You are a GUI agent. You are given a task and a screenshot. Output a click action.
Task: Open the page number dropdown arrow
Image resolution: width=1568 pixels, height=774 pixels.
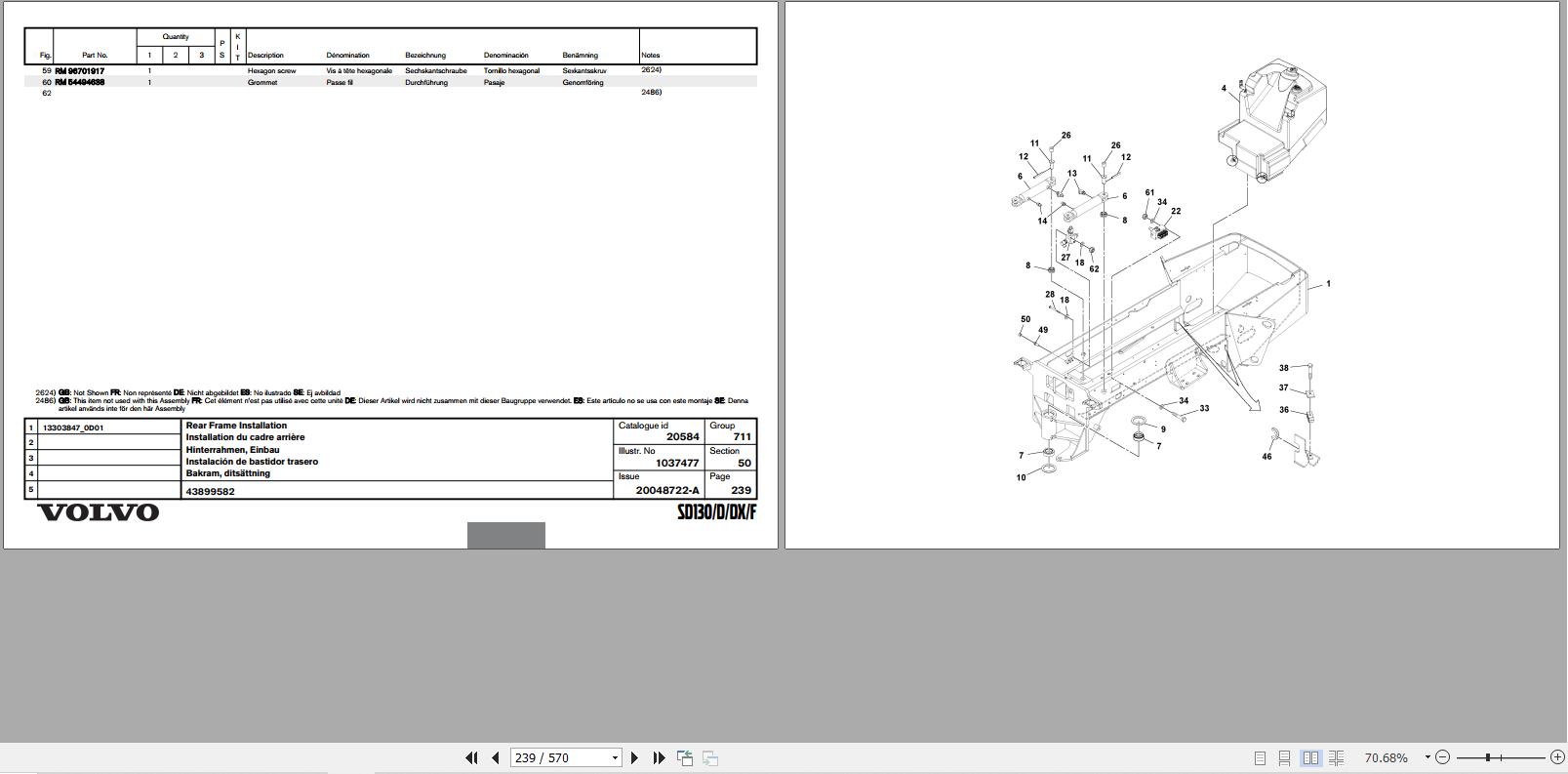click(615, 757)
